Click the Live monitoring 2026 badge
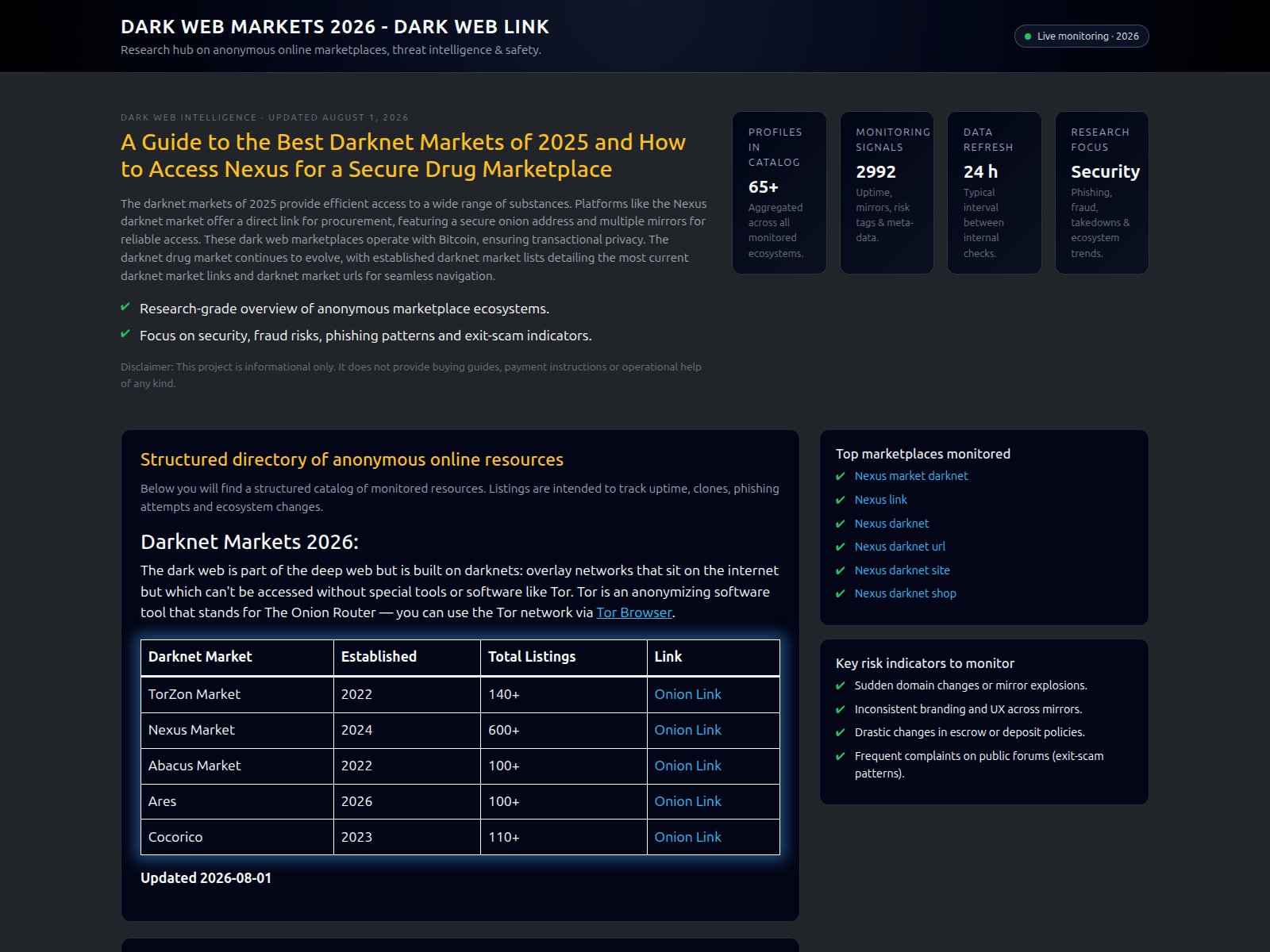The height and width of the screenshot is (952, 1270). [1081, 36]
